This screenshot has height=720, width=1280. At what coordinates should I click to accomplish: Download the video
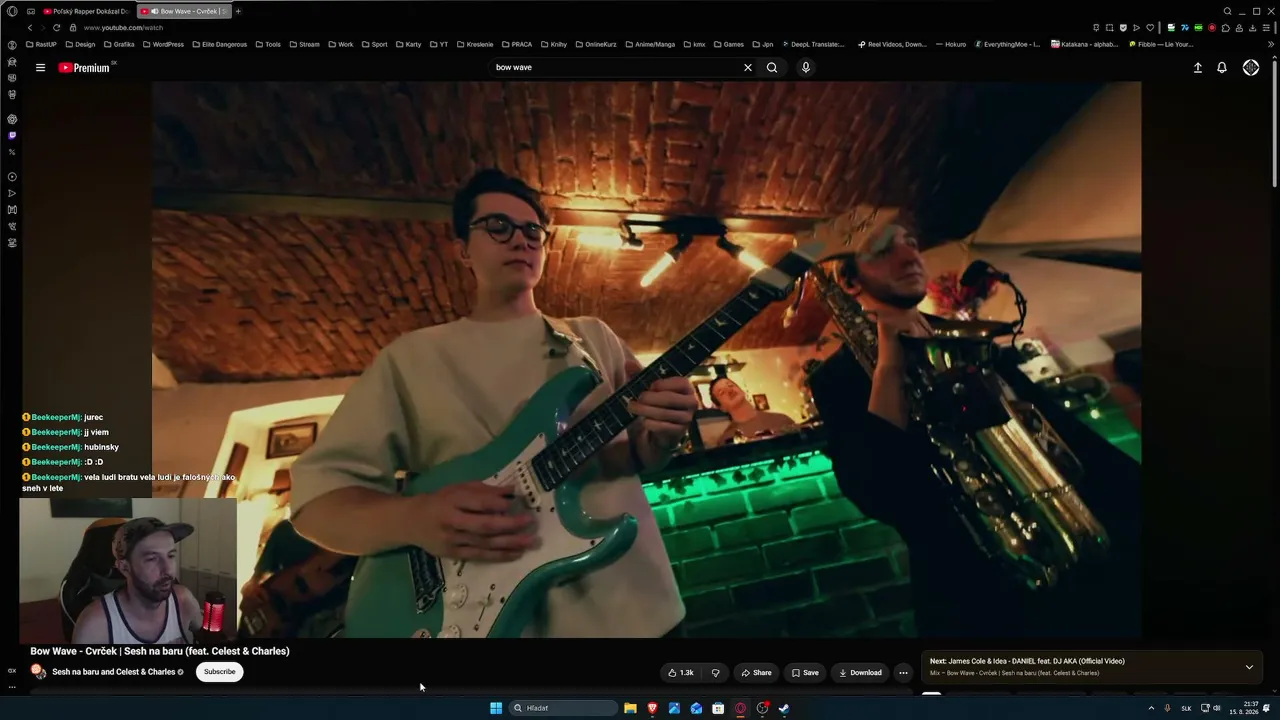coord(860,673)
